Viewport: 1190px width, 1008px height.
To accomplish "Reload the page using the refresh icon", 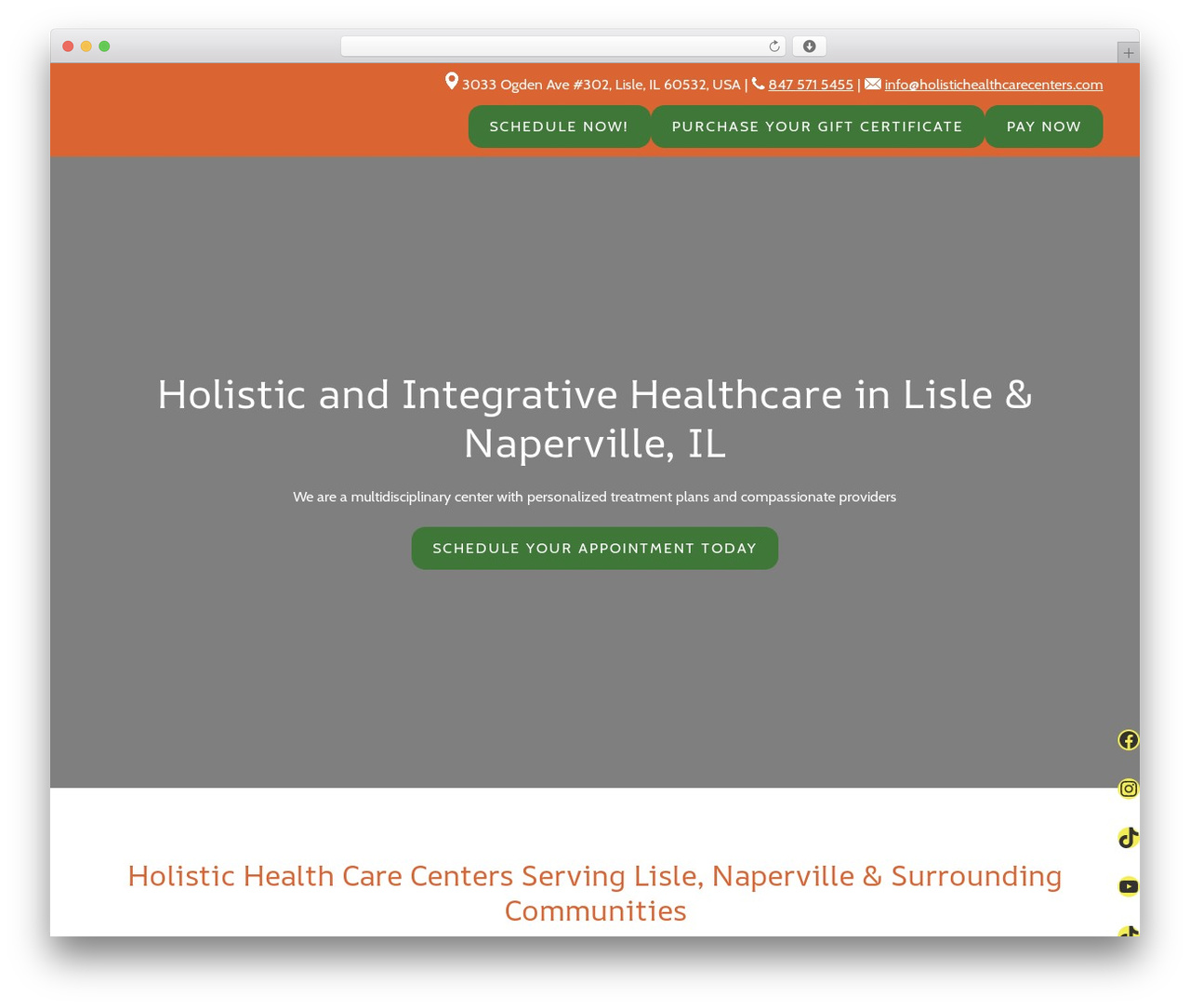I will [x=773, y=46].
